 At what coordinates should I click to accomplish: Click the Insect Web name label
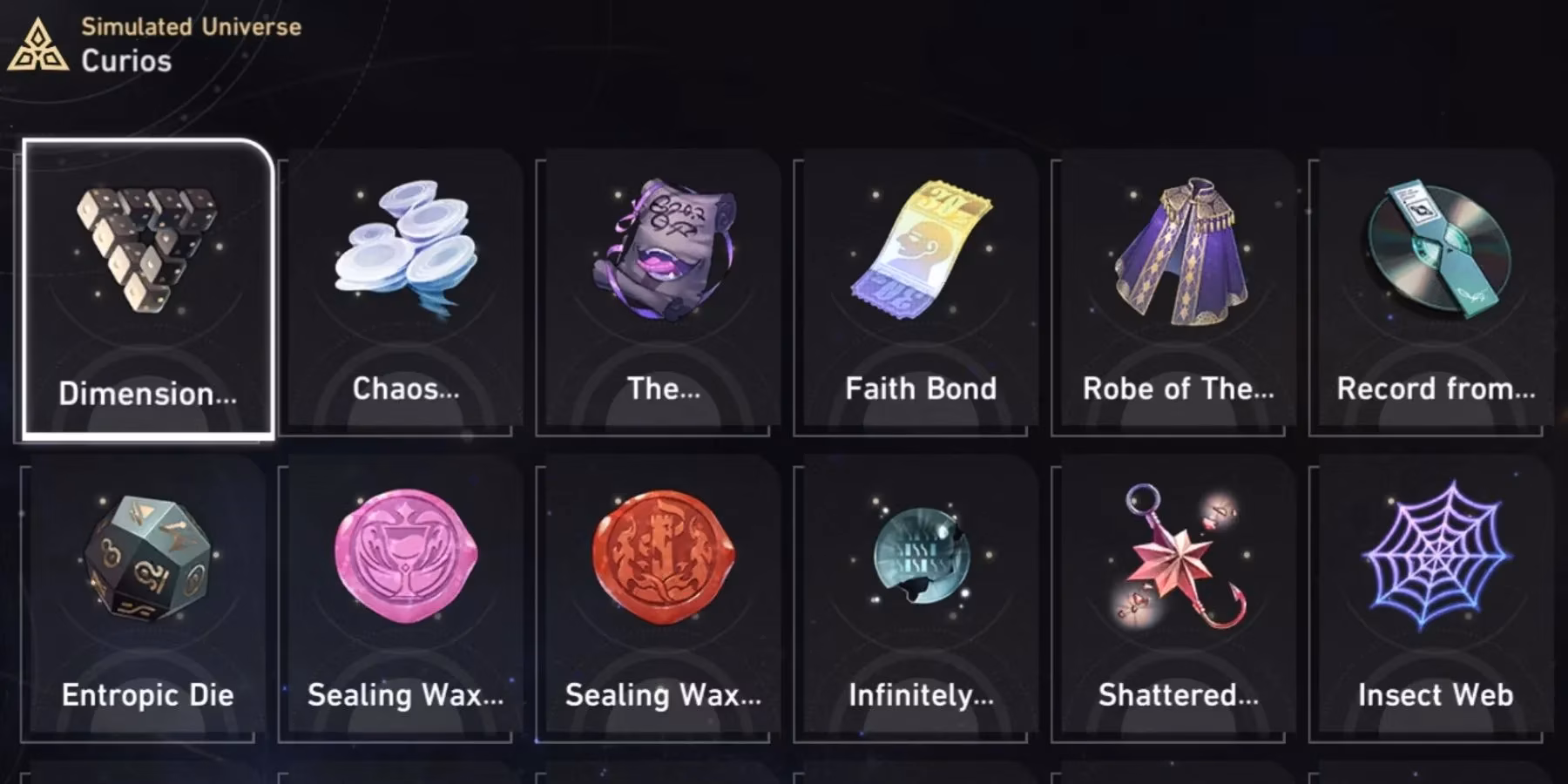click(1436, 695)
